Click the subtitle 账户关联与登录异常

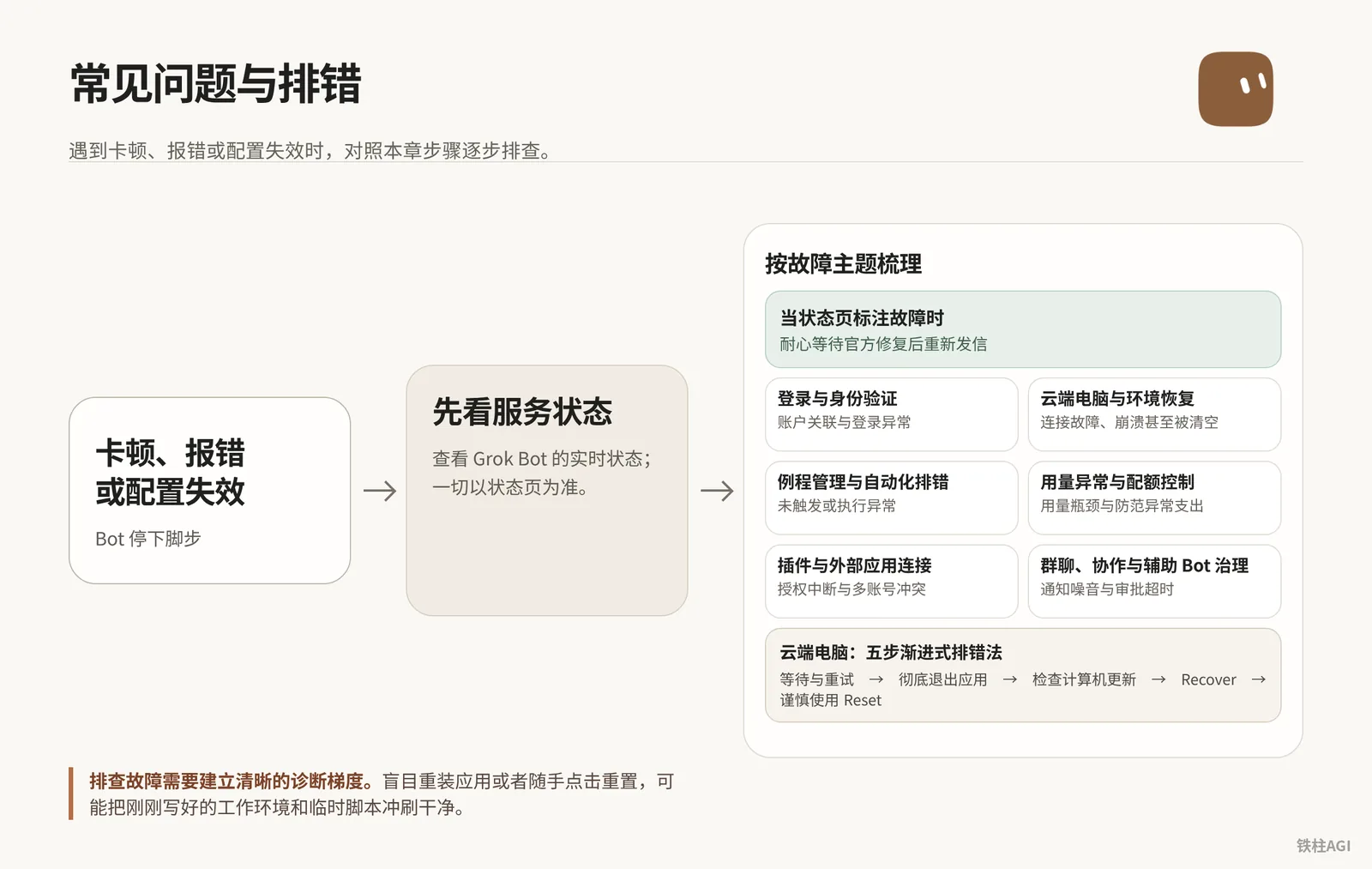pos(844,422)
